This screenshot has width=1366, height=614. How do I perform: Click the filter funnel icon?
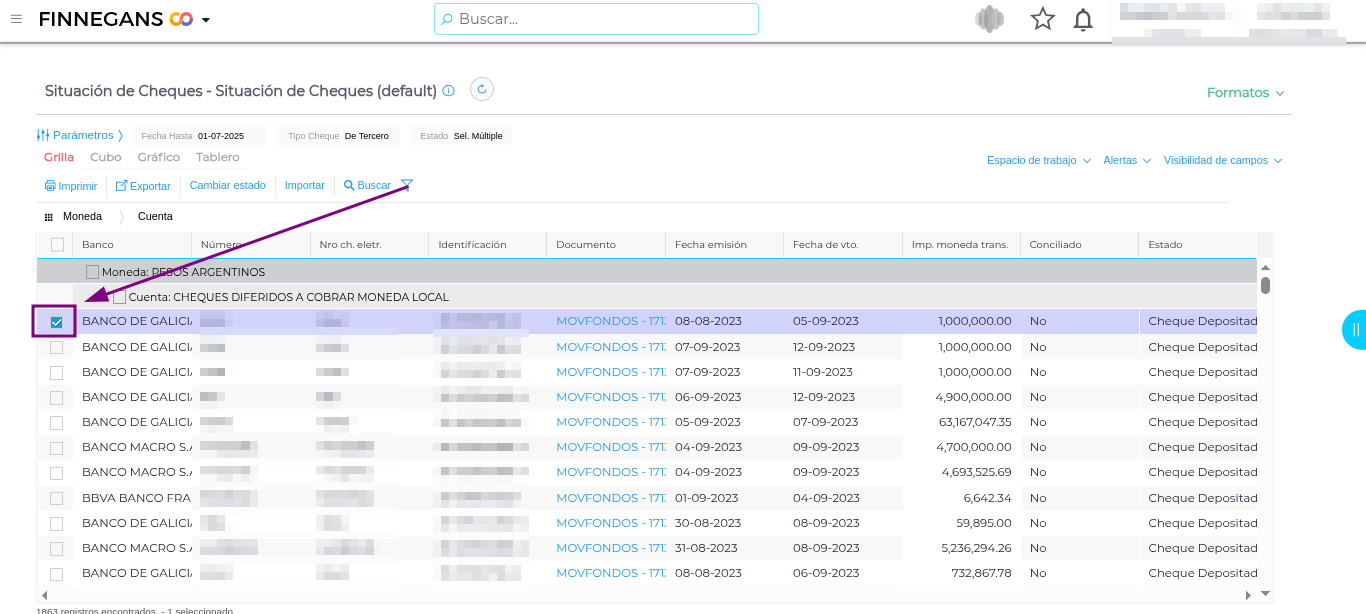406,185
